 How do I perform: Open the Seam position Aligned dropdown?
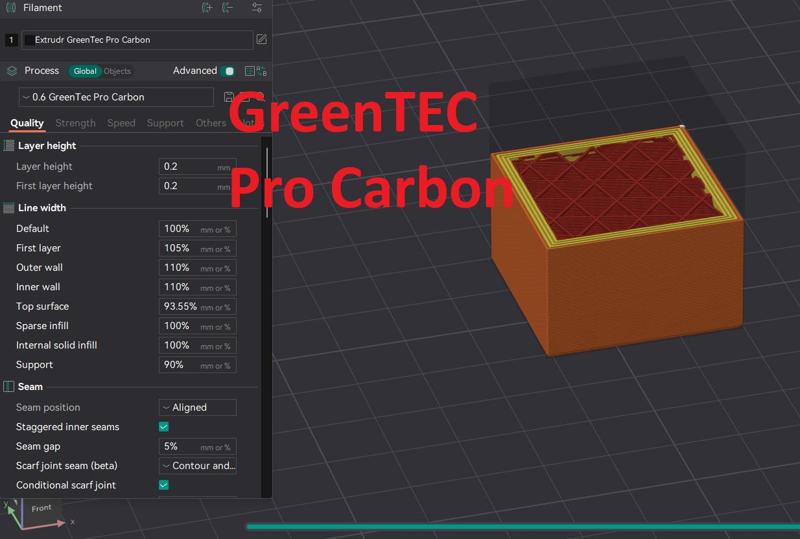click(197, 407)
